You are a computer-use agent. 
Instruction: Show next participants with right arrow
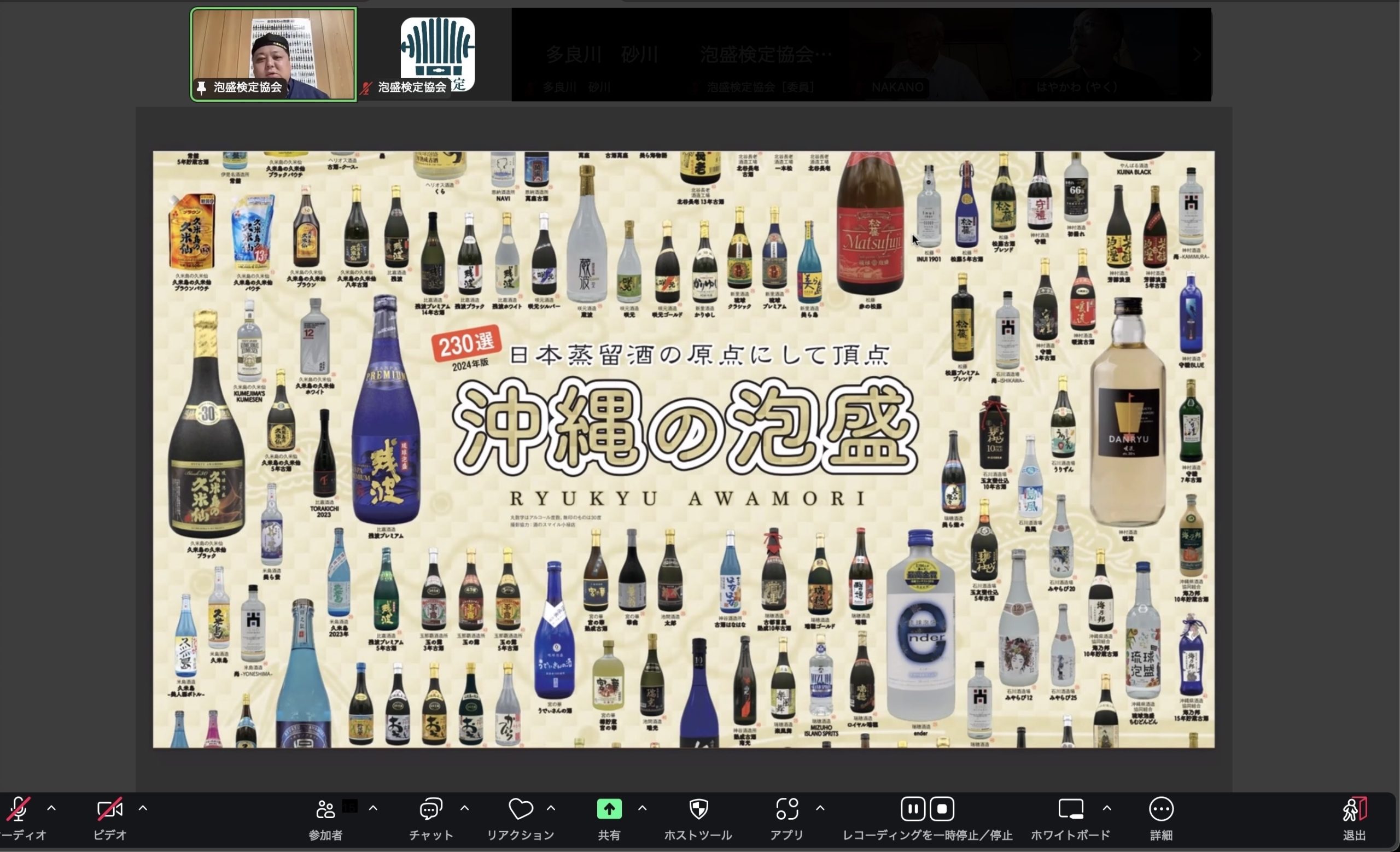point(1197,55)
